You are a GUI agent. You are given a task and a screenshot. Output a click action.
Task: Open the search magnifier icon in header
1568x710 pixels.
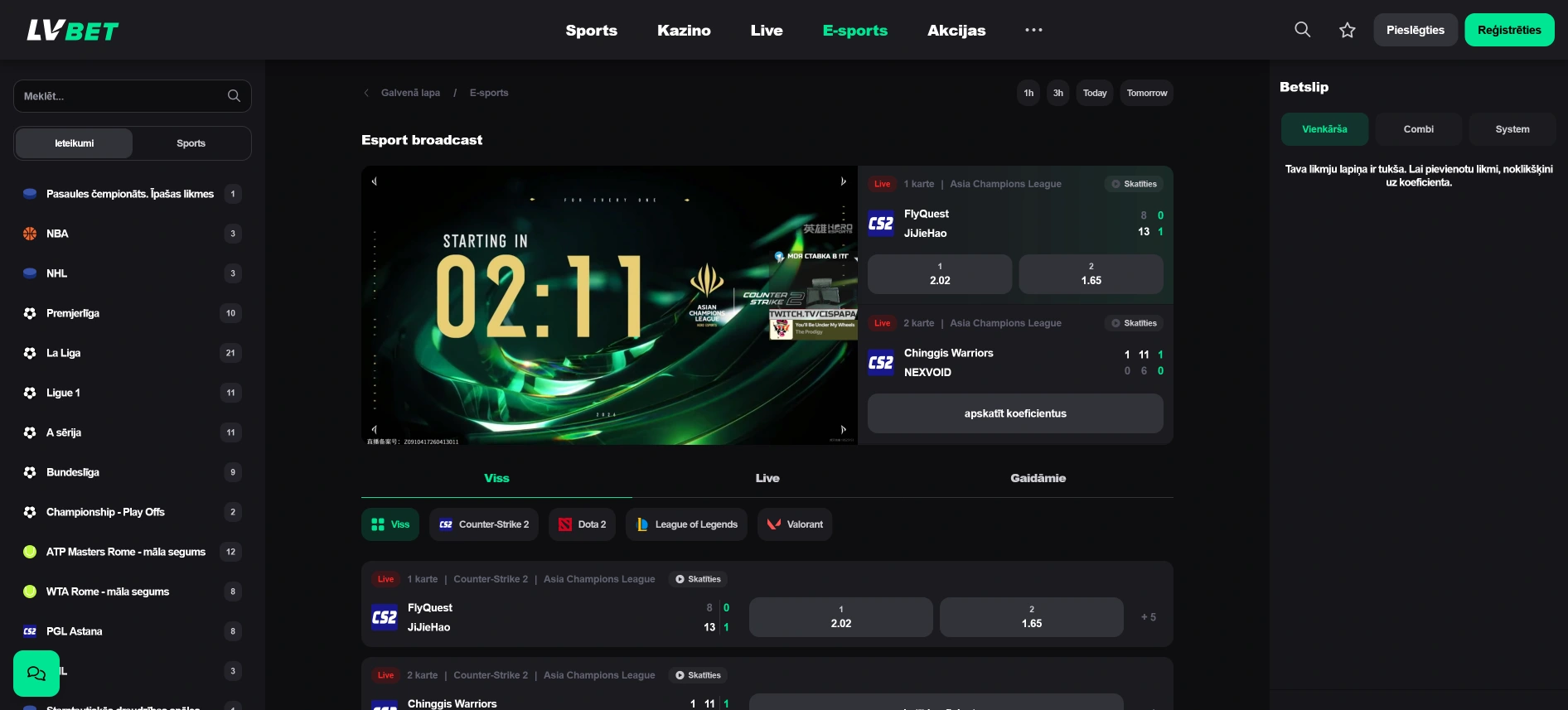click(x=1303, y=30)
